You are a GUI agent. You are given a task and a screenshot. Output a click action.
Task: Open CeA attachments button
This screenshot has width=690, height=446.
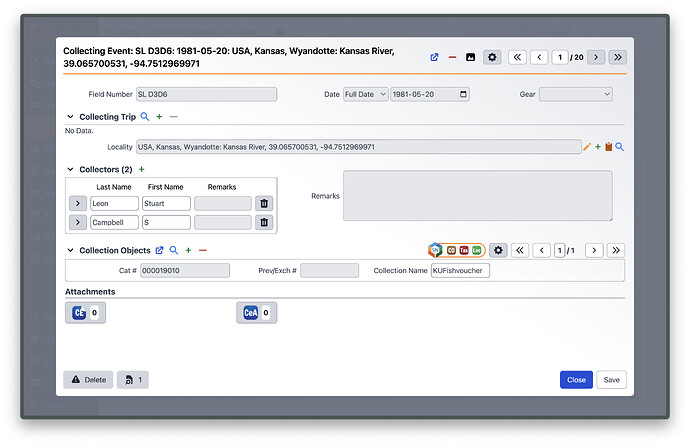(x=257, y=313)
